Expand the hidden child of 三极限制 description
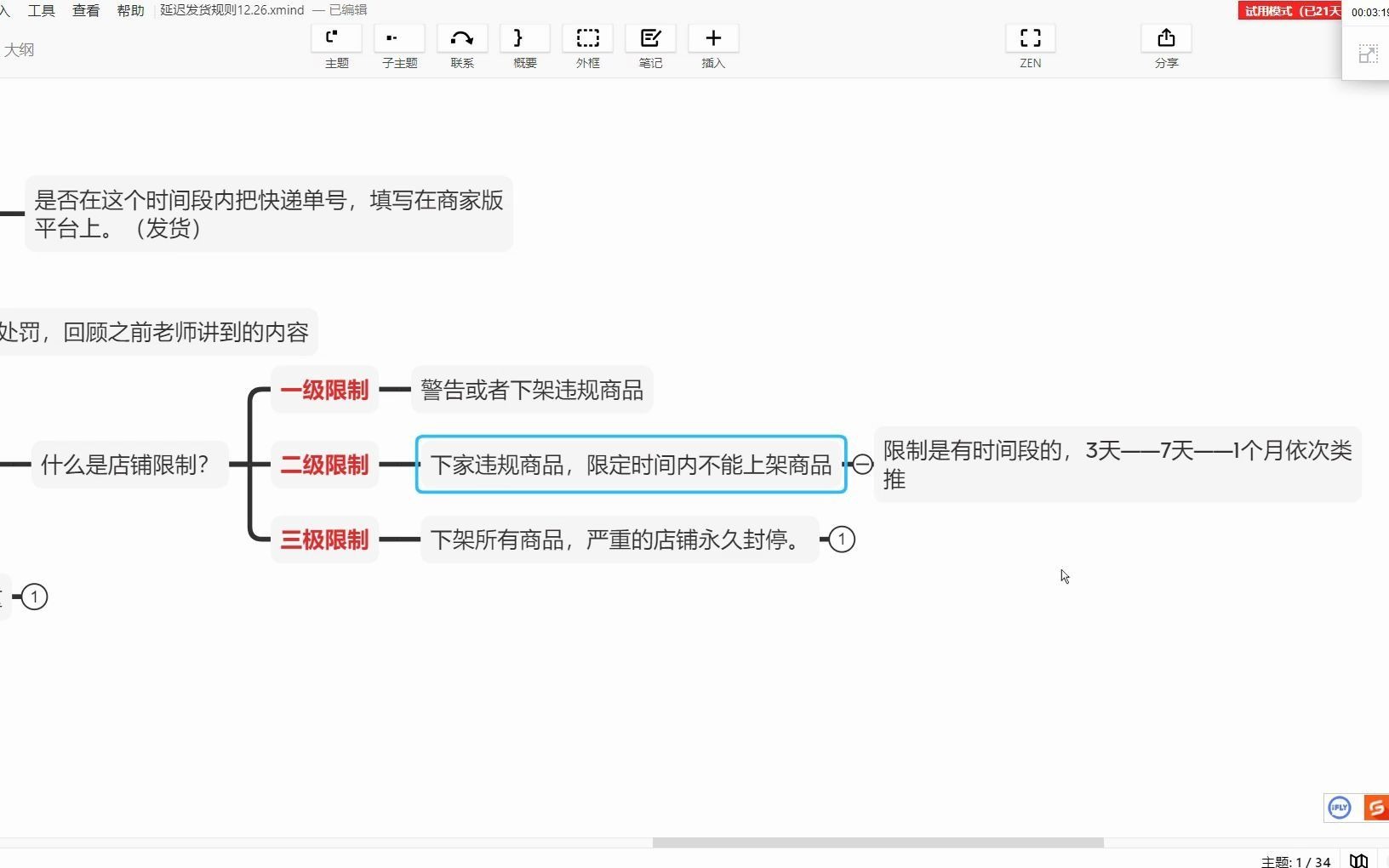 click(842, 539)
